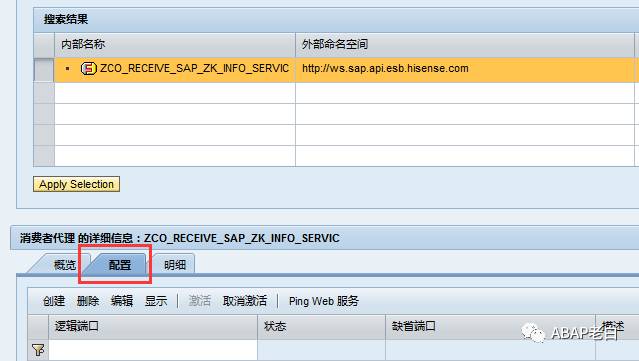Click the greyed 激活 toolbar action

pyautogui.click(x=199, y=301)
